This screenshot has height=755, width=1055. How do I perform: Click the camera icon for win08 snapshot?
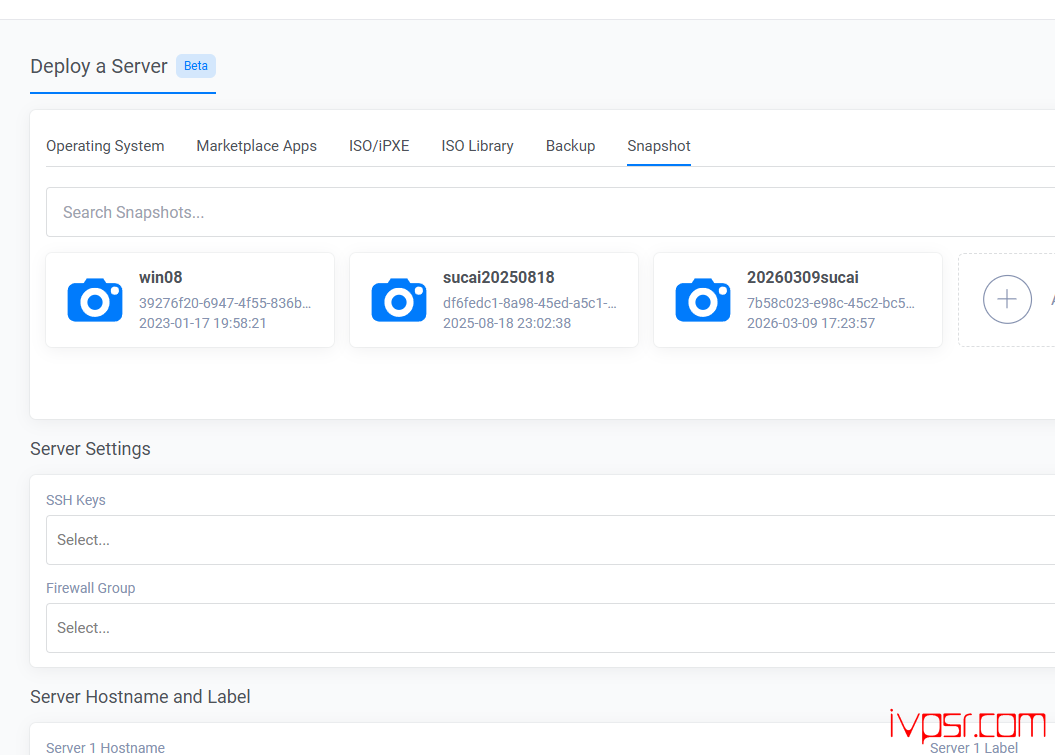point(95,300)
